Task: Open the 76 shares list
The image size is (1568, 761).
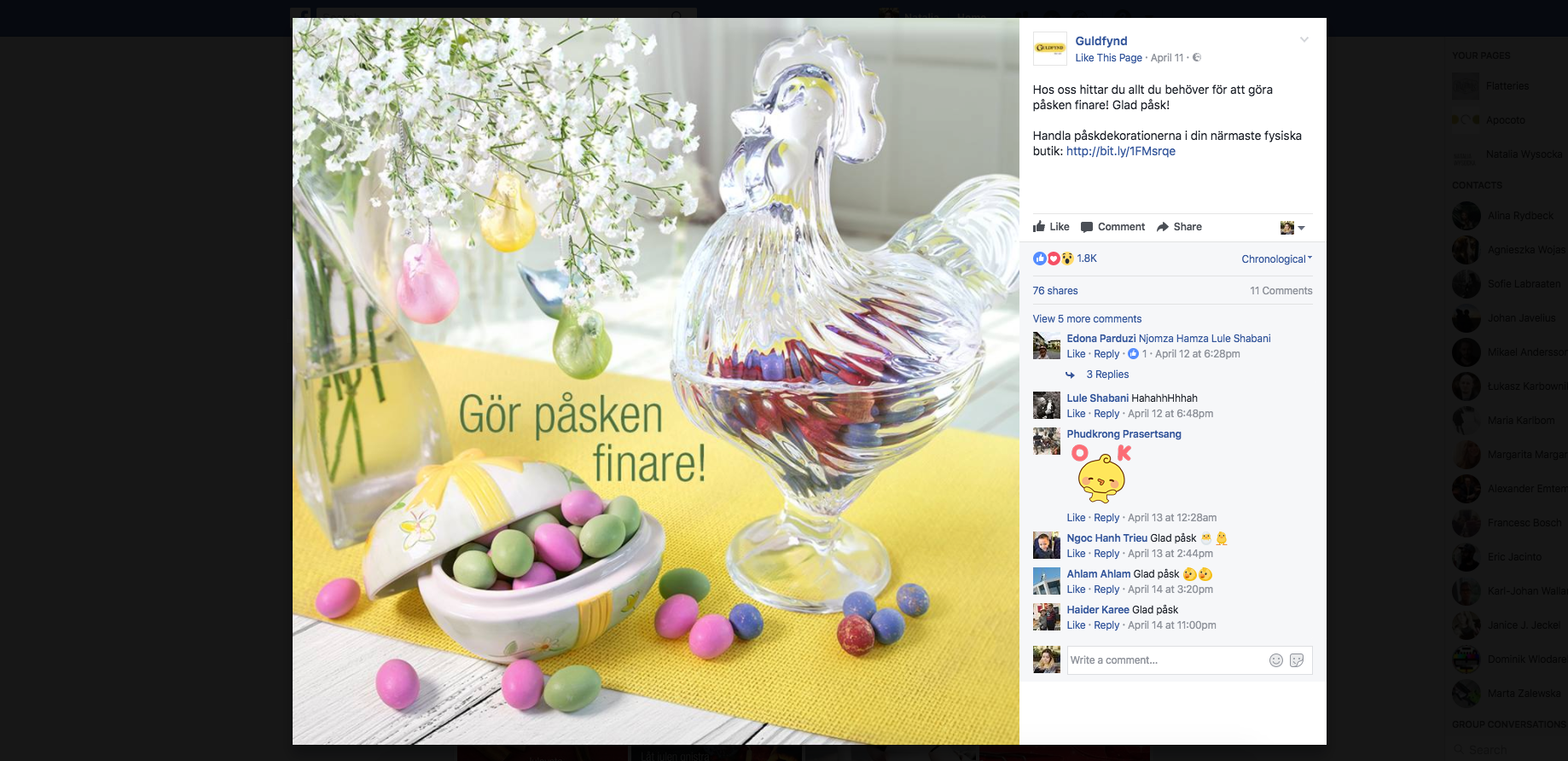Action: click(x=1055, y=291)
